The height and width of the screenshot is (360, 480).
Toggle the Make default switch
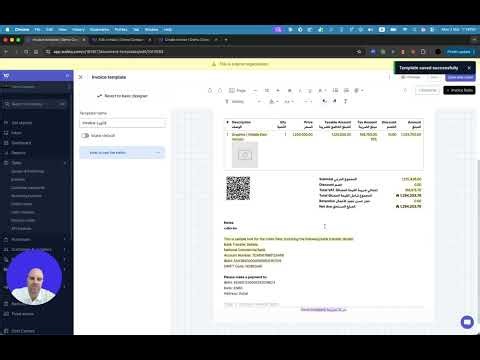point(85,136)
